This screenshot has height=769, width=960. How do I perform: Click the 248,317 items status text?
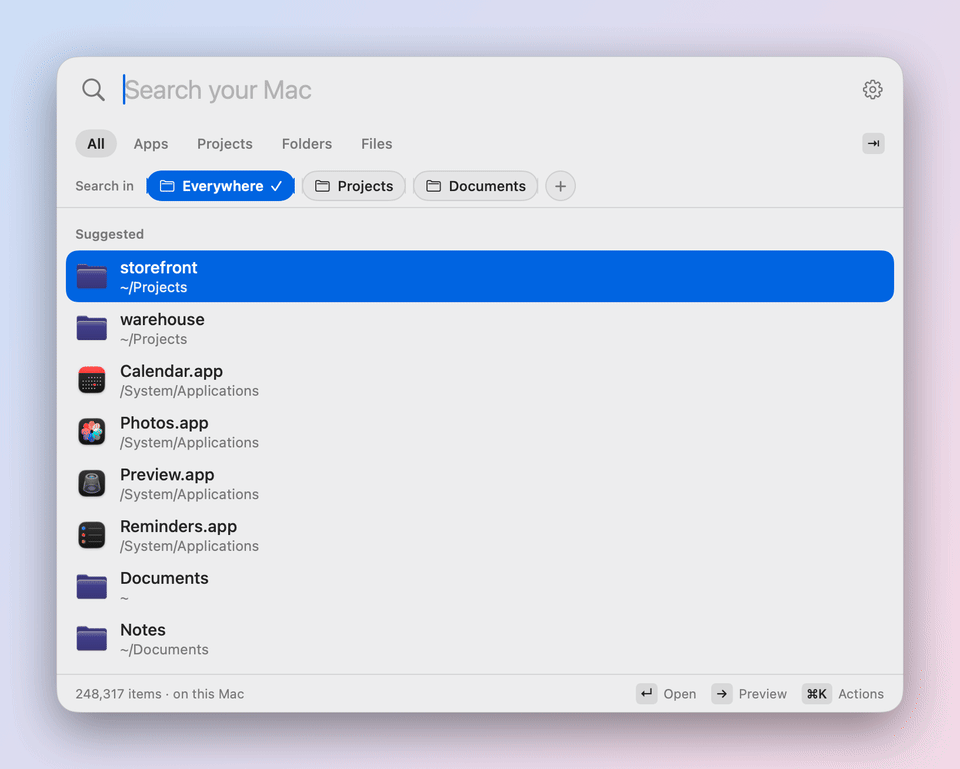click(160, 694)
